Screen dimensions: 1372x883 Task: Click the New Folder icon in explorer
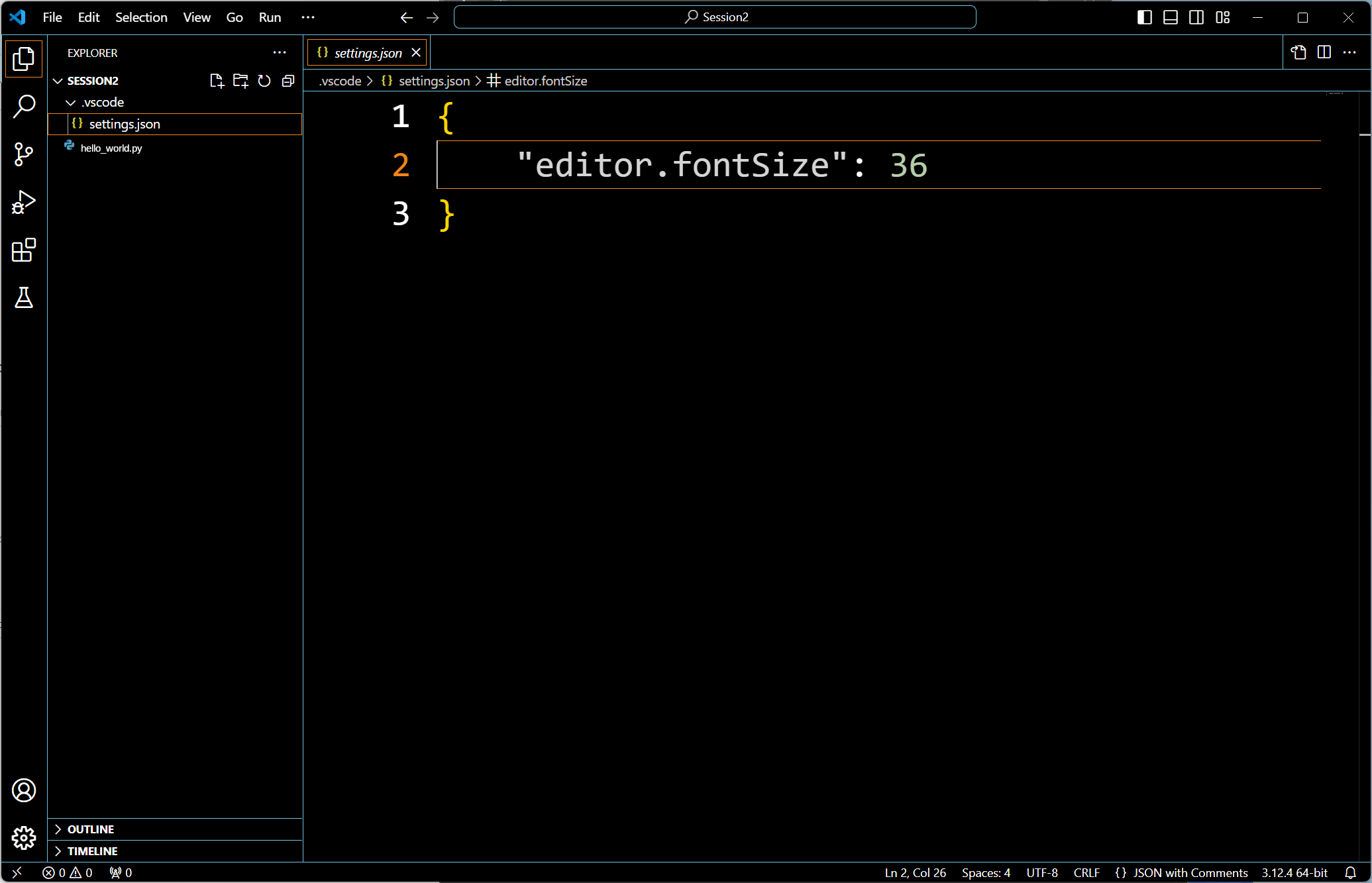coord(240,81)
